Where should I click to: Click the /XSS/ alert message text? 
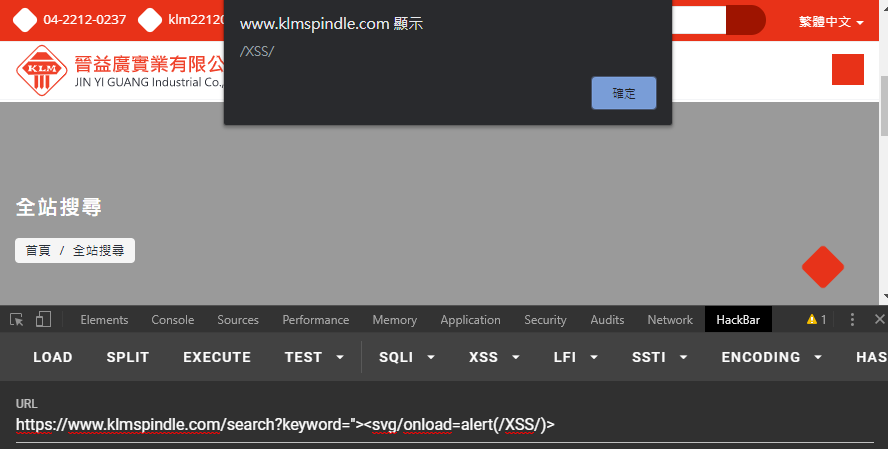pos(257,51)
